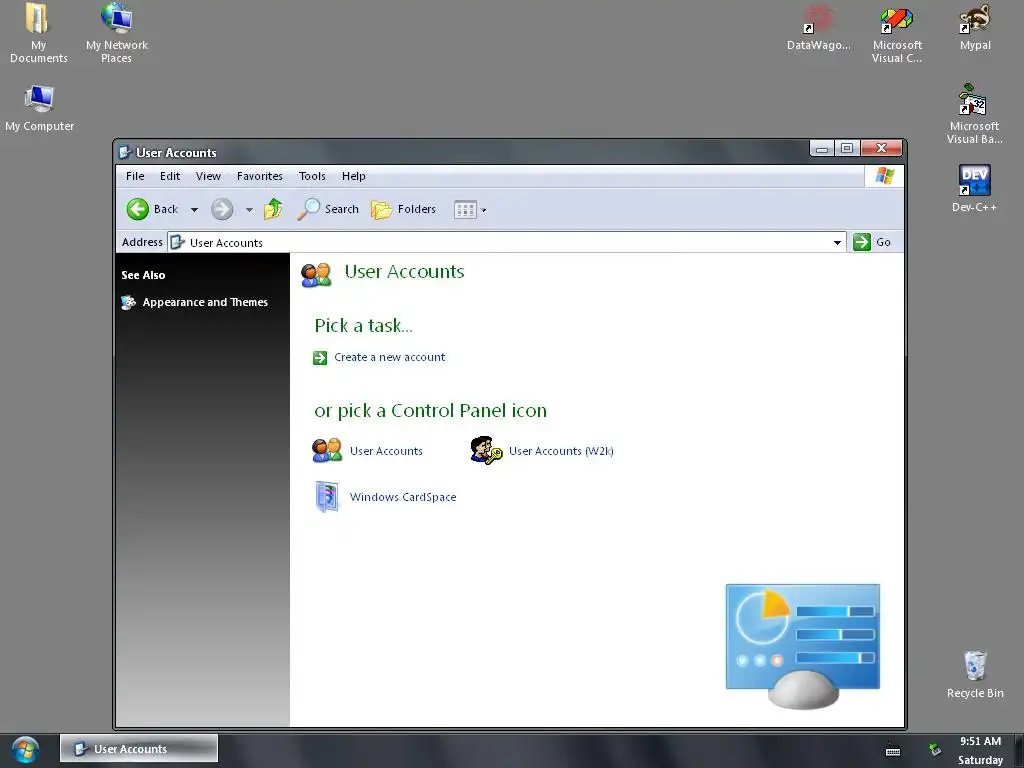
Task: Expand the Address bar dropdown arrow
Action: click(837, 242)
